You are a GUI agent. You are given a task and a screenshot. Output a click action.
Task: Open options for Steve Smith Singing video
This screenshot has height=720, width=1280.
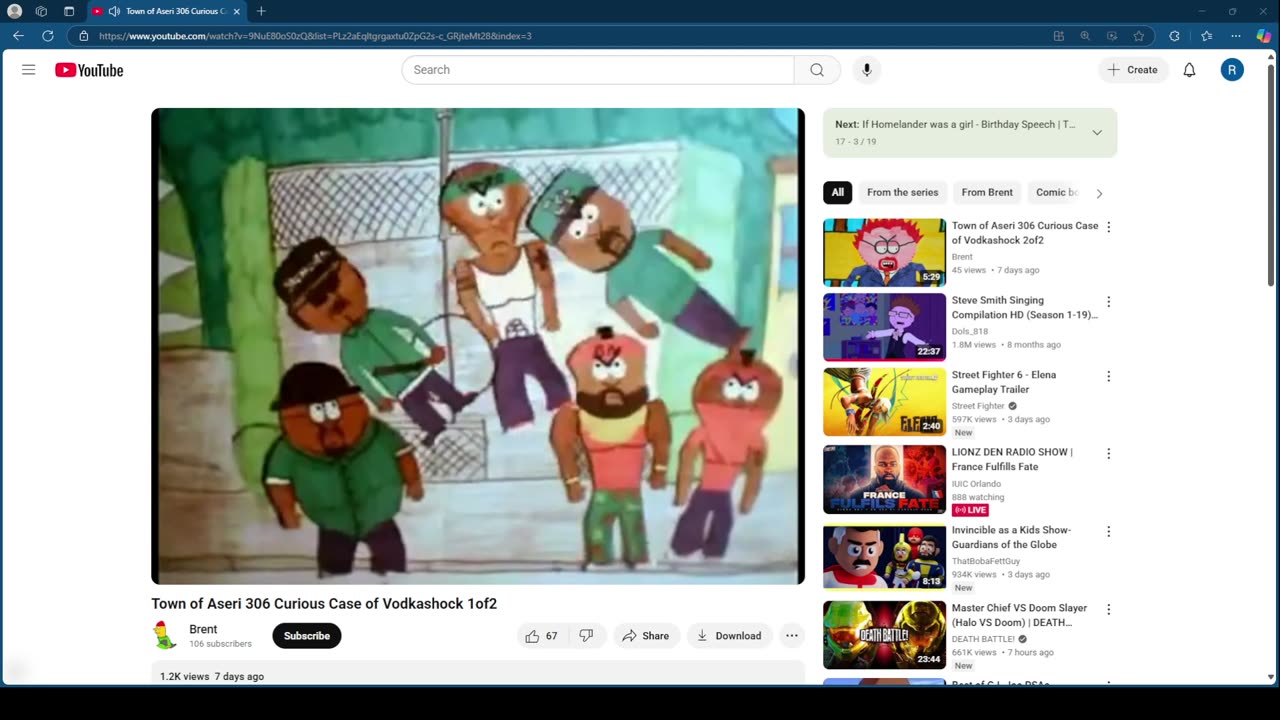tap(1108, 302)
